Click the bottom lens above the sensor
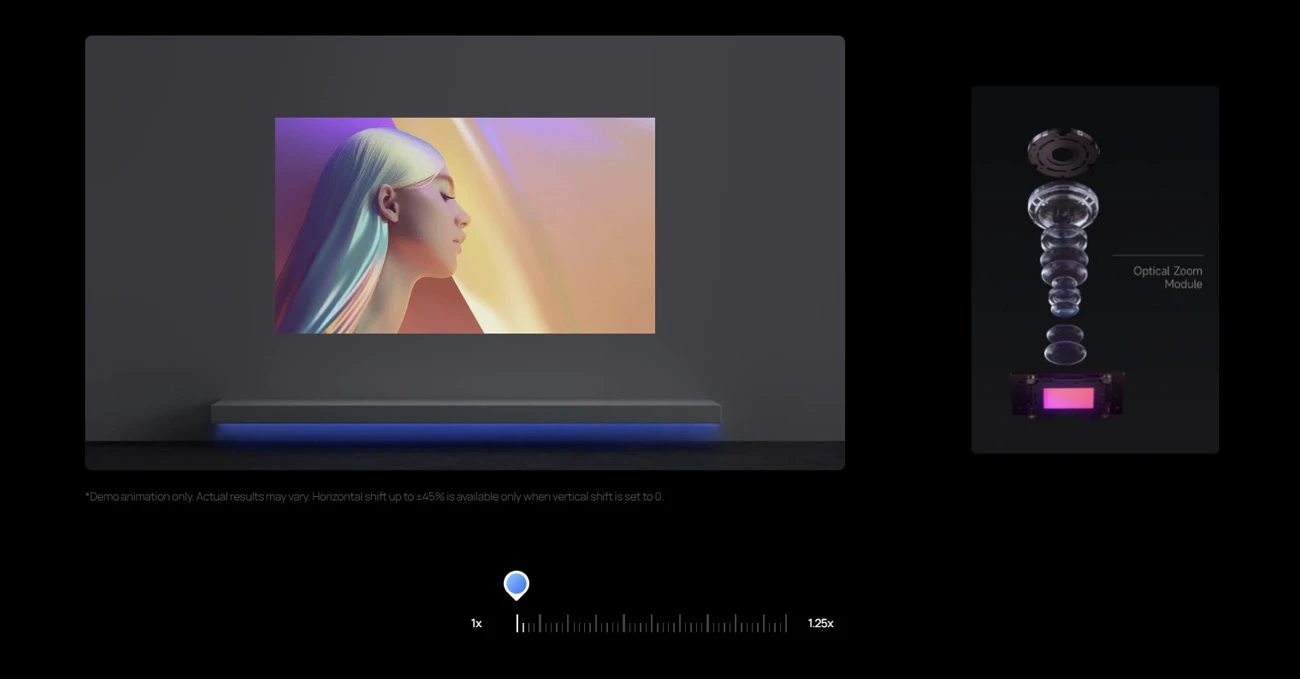The image size is (1300, 679). coord(1064,343)
